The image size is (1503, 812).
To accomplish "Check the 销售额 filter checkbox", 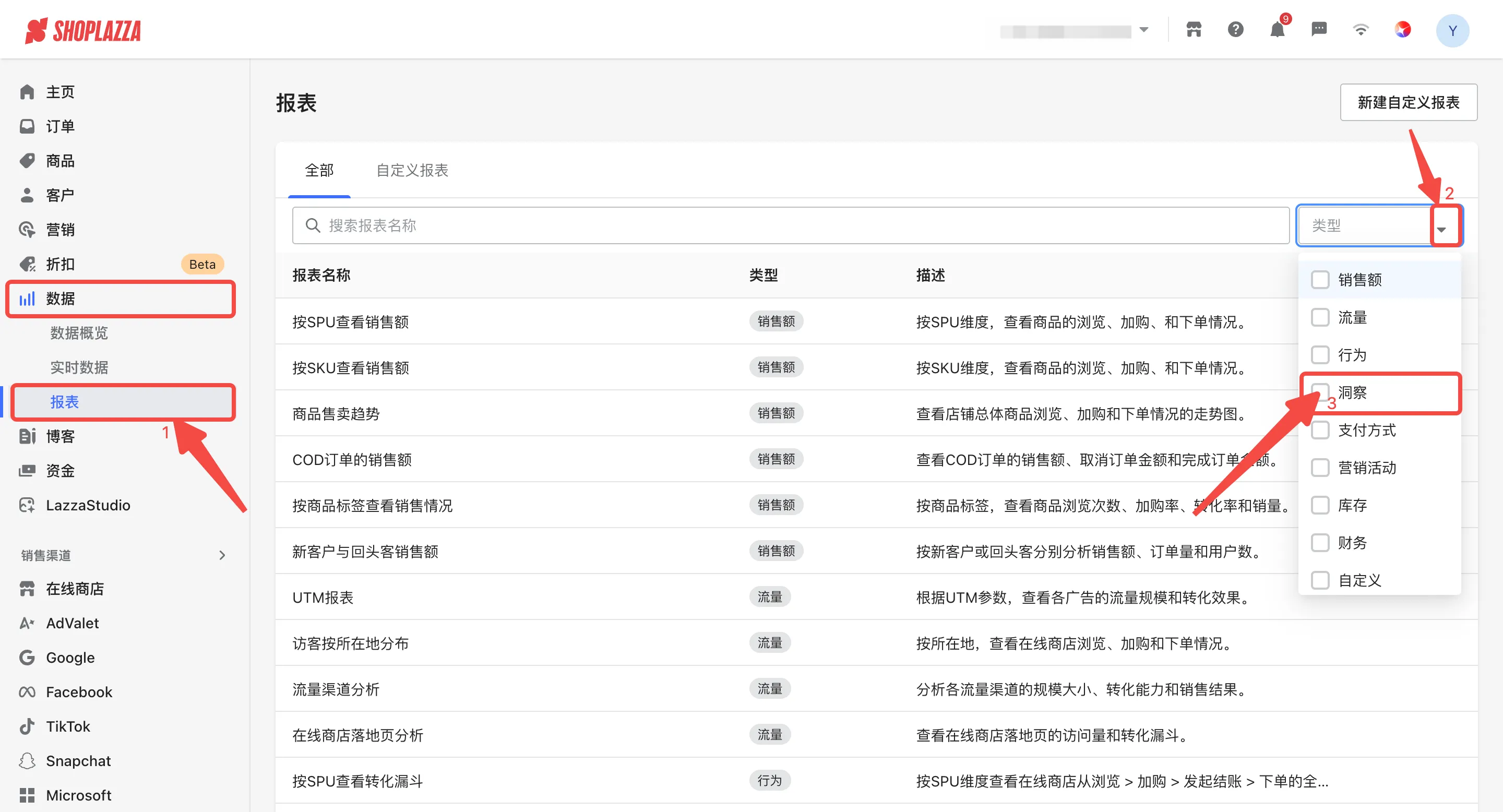I will (1320, 280).
